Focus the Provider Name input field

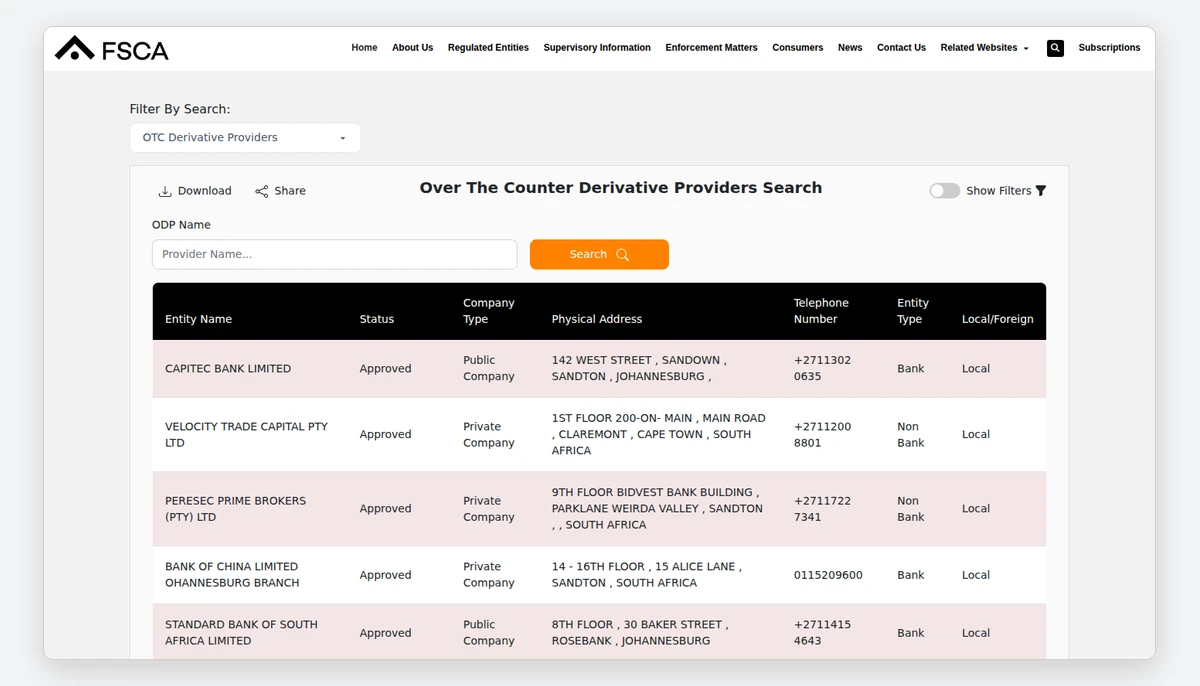(x=334, y=255)
